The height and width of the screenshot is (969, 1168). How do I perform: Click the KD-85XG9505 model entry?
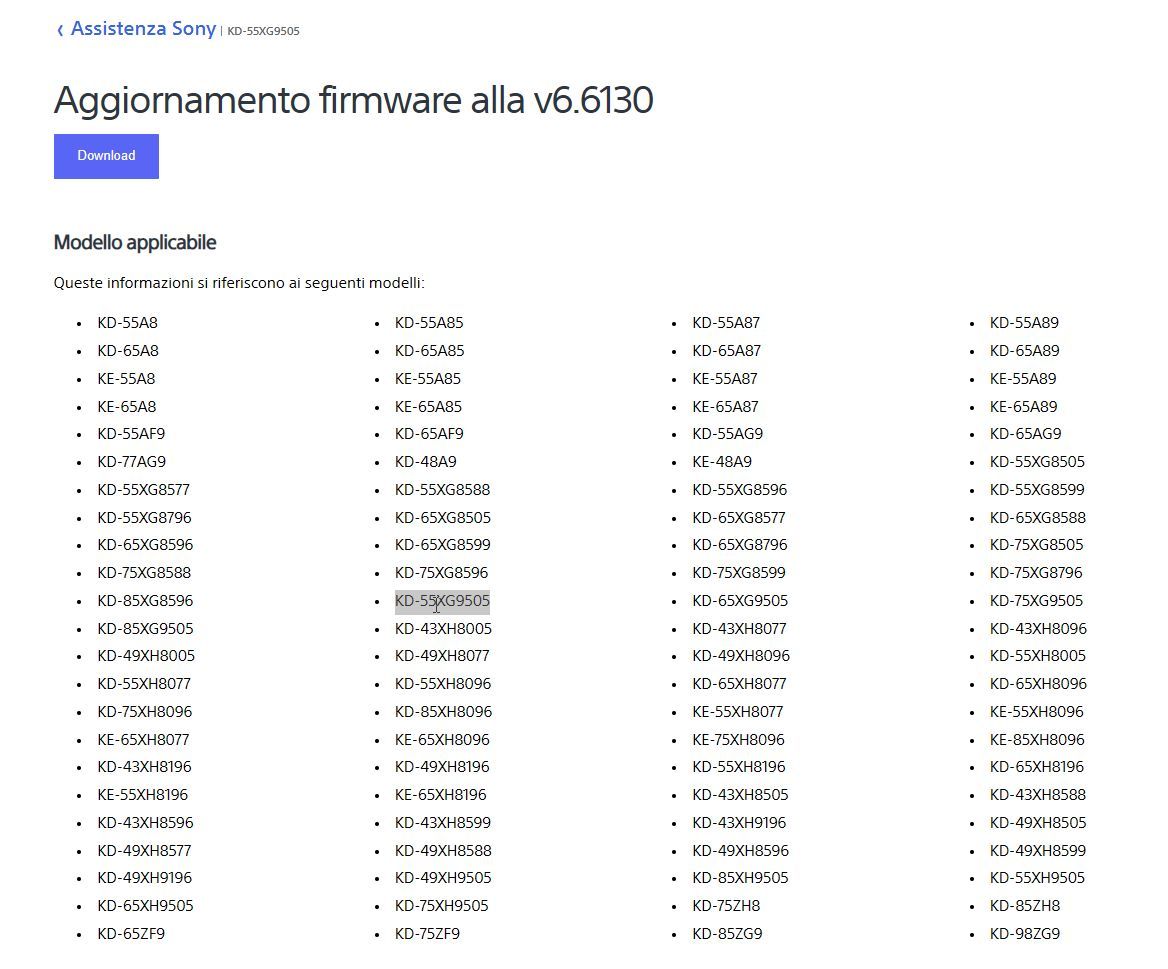click(x=145, y=629)
